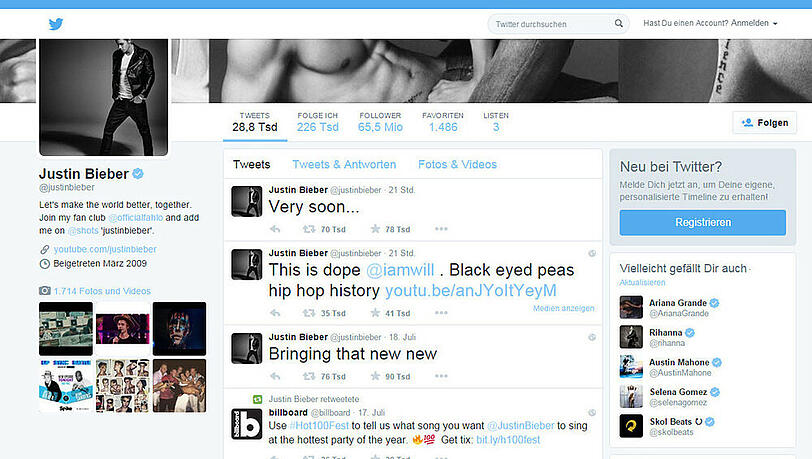Click the search magnifier icon

[x=618, y=23]
